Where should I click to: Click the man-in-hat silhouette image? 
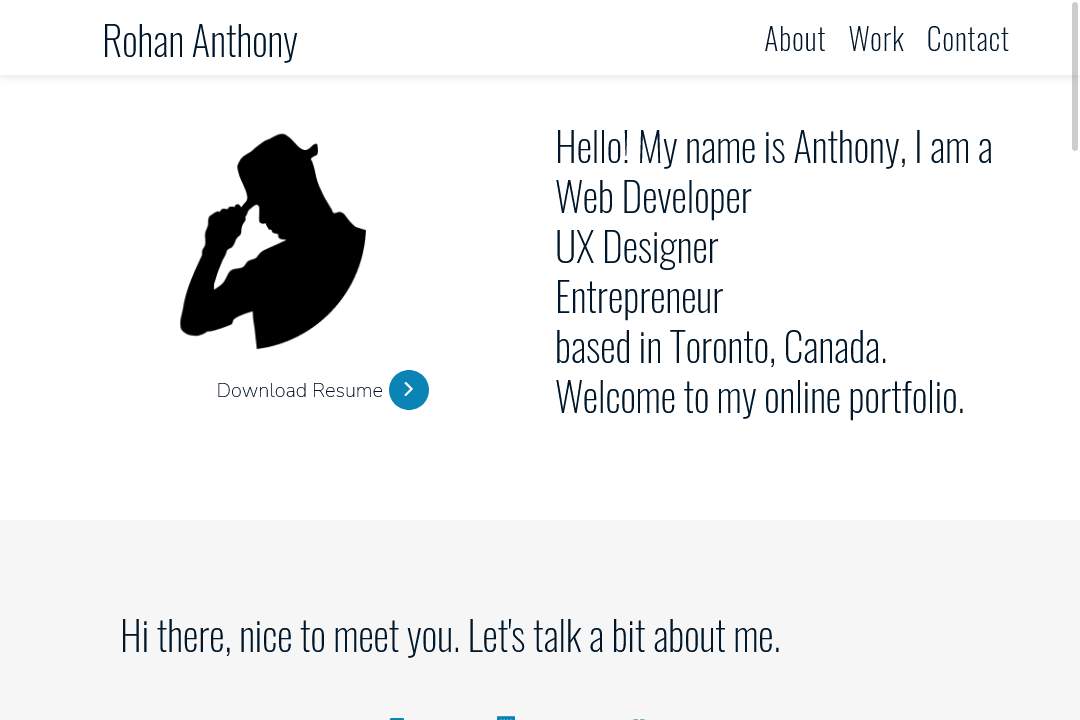(273, 241)
